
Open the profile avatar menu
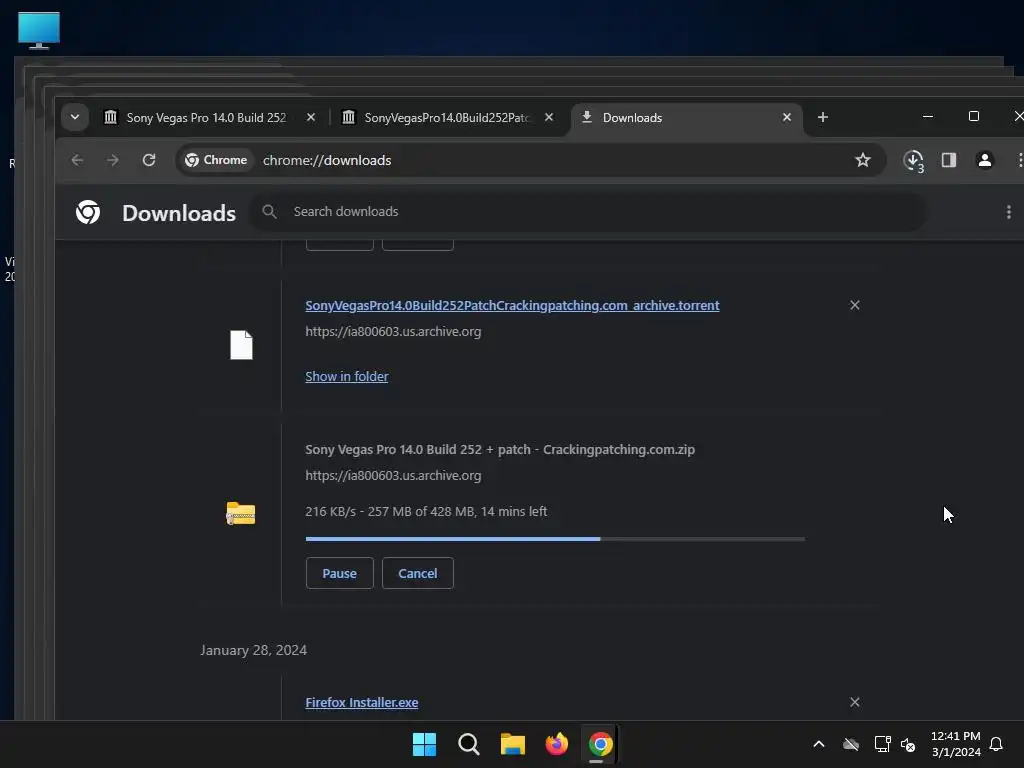click(985, 160)
